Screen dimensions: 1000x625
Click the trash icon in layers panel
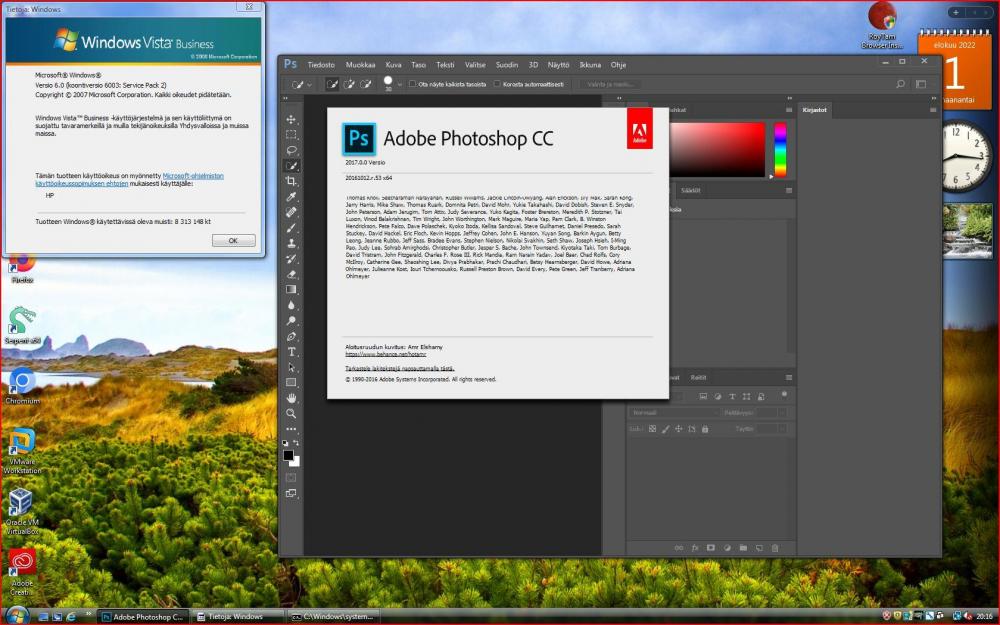point(775,548)
